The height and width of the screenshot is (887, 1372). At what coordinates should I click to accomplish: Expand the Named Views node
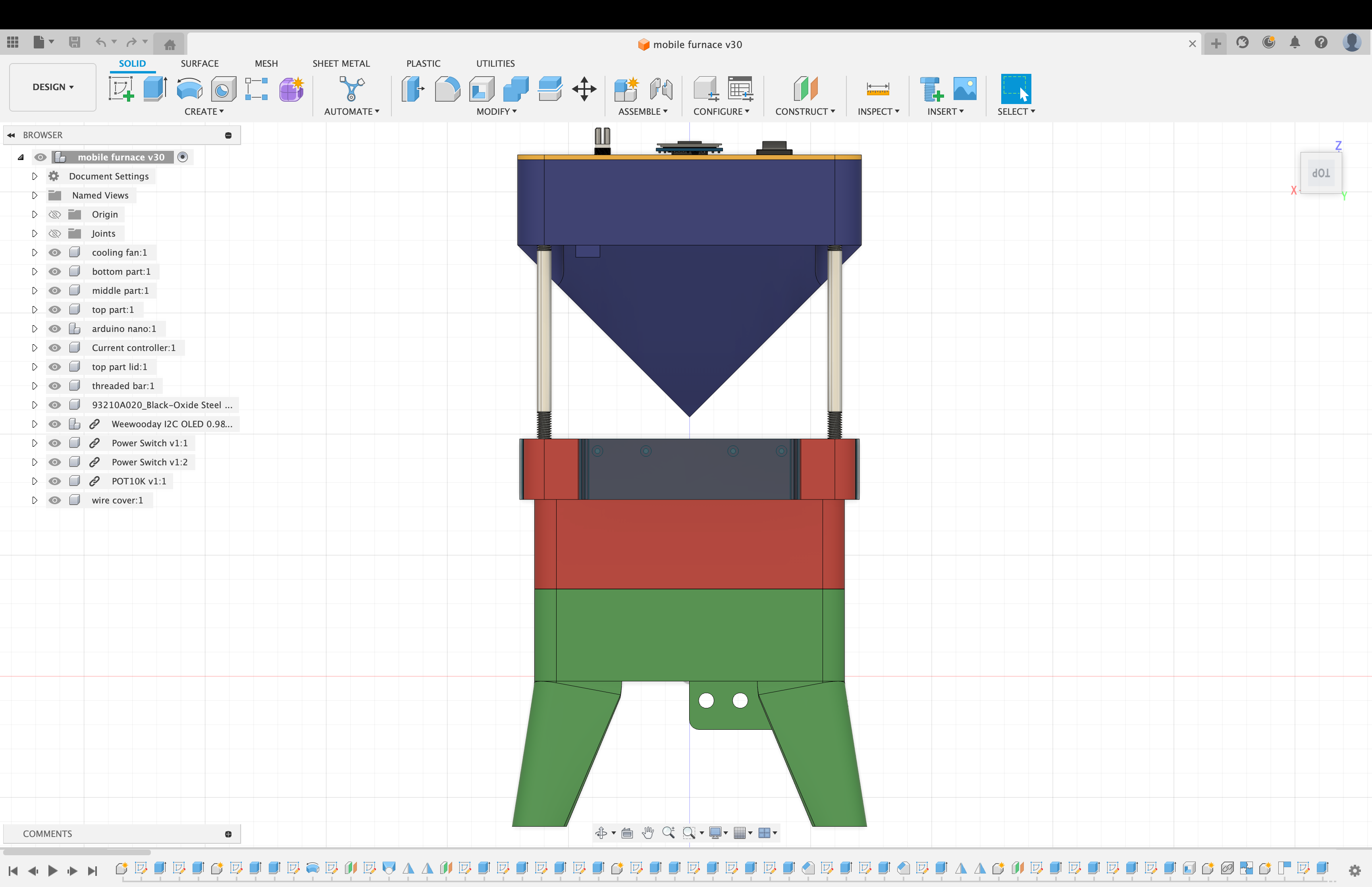pos(34,195)
